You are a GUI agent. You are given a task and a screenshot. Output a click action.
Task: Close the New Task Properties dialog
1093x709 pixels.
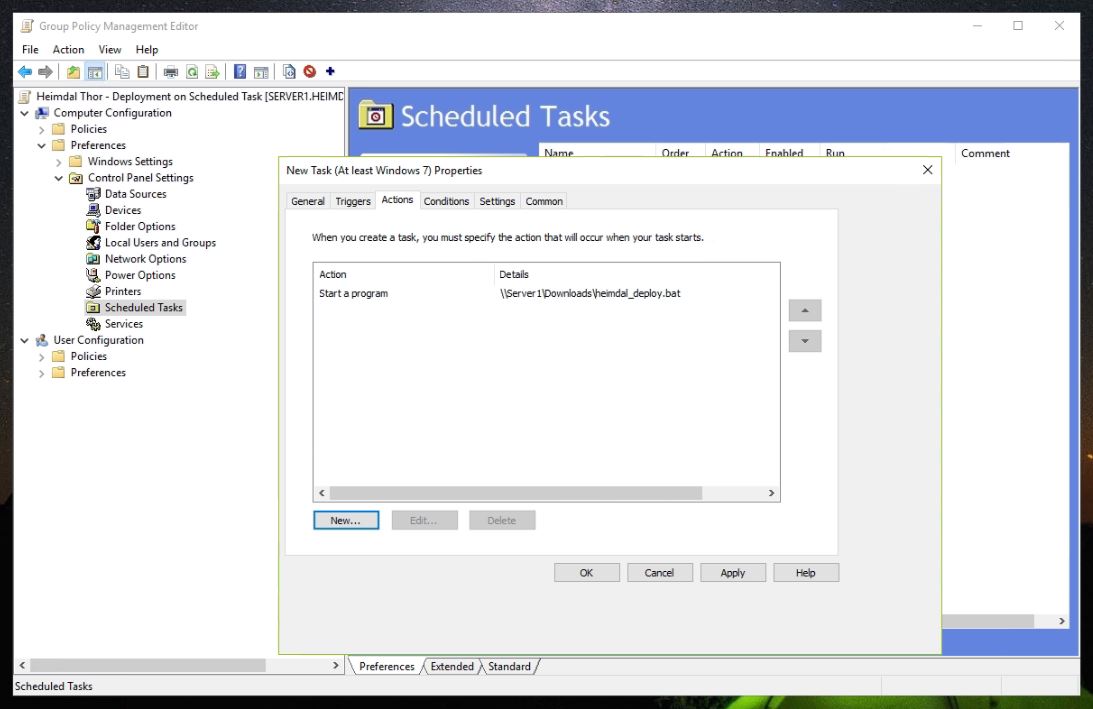coord(927,170)
